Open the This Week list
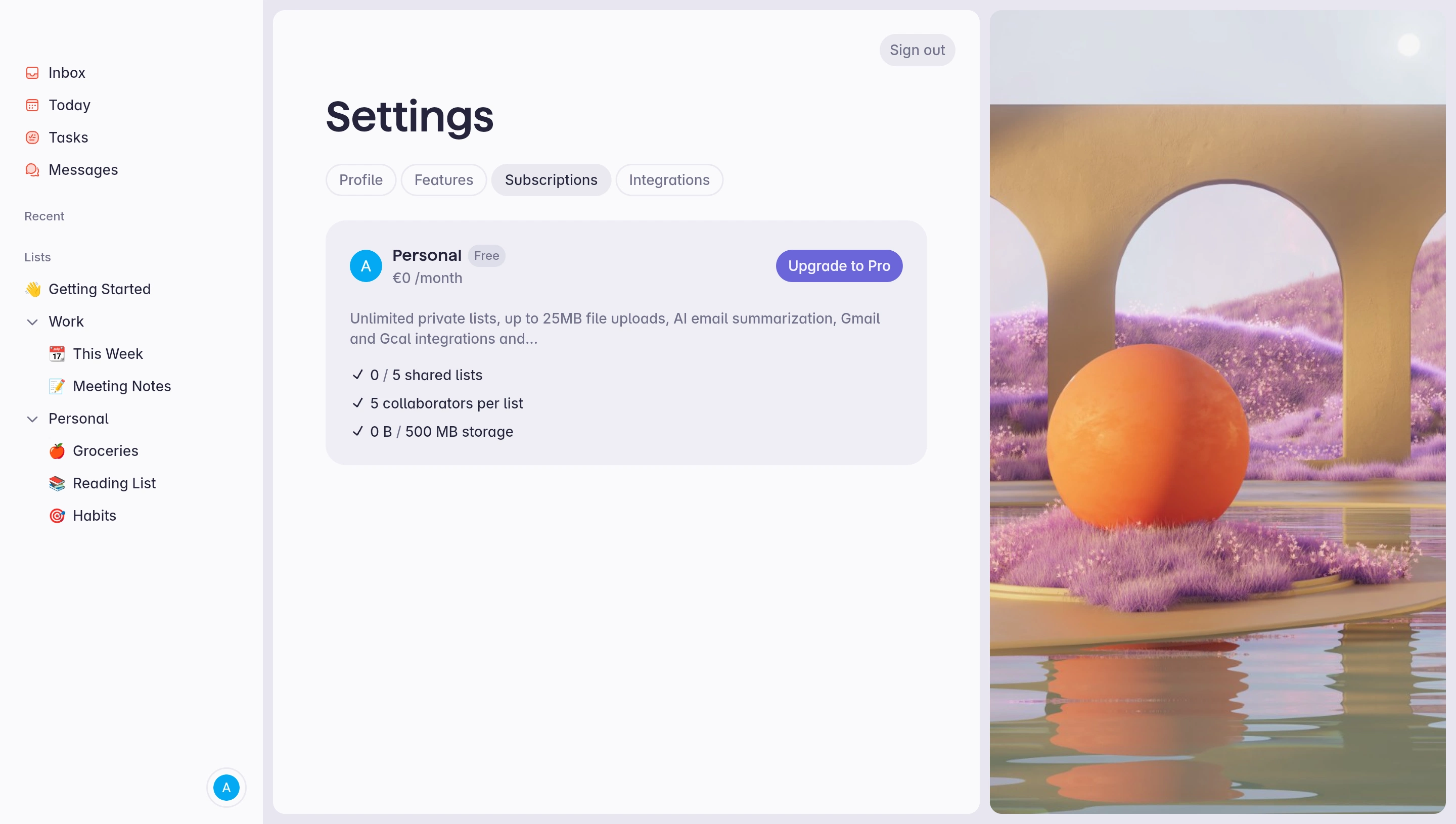This screenshot has width=1456, height=824. point(108,354)
